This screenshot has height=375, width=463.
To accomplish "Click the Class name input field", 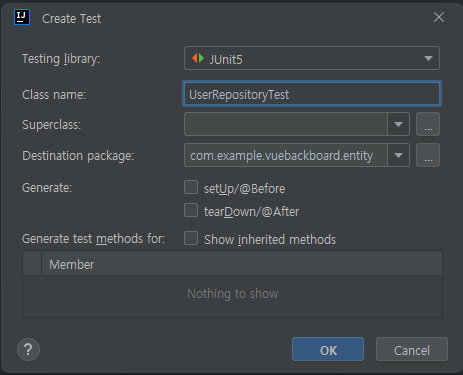I will 312,94.
